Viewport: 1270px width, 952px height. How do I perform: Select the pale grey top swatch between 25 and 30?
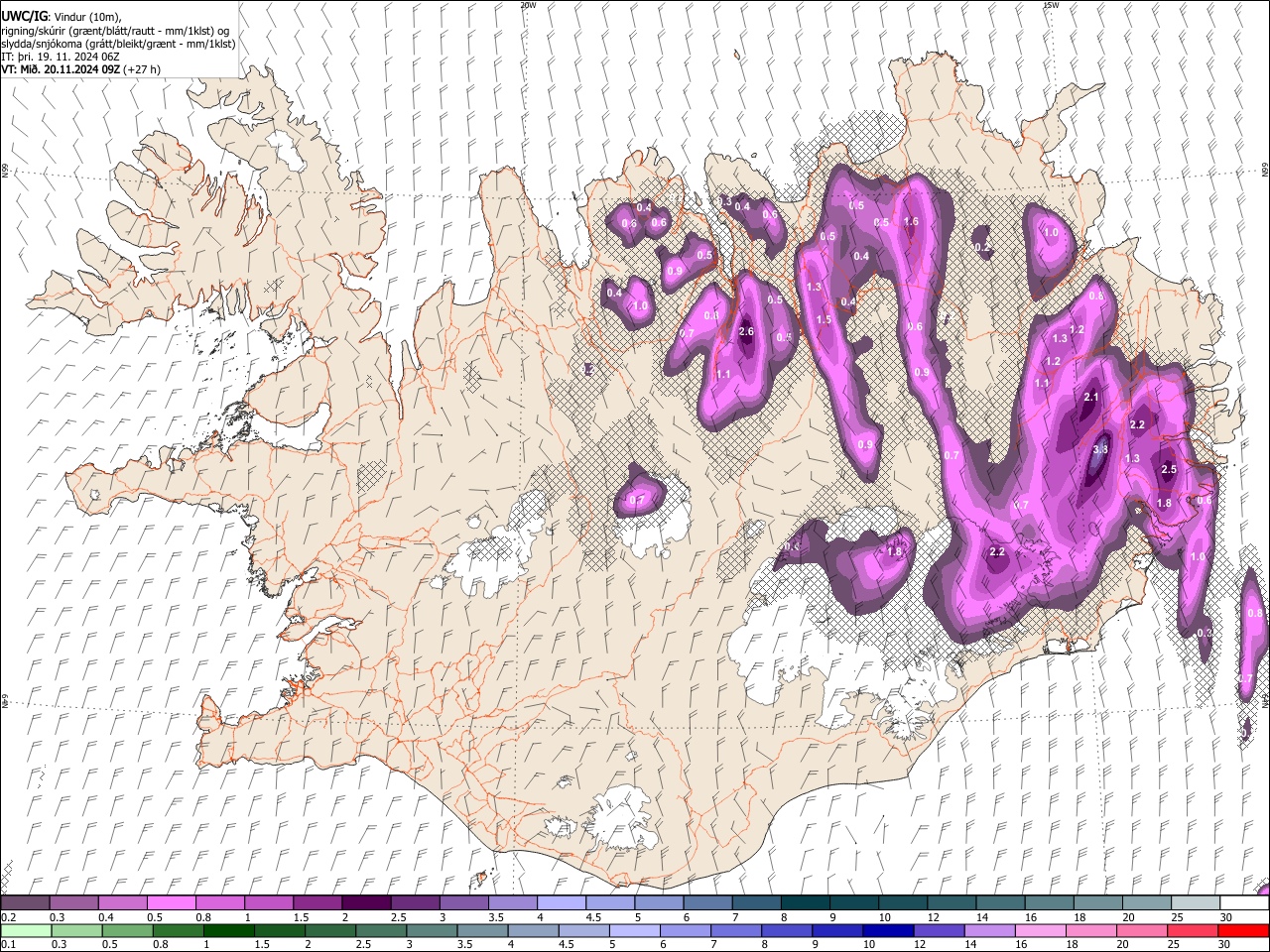[x=1196, y=902]
